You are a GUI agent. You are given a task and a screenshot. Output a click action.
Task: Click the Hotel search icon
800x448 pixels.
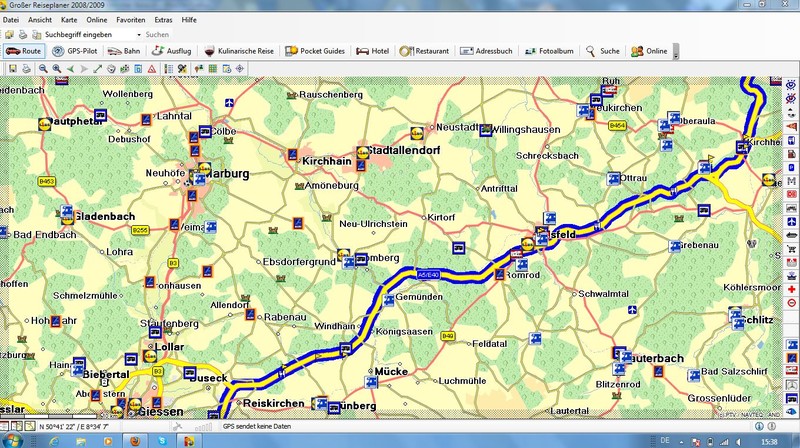(x=373, y=51)
